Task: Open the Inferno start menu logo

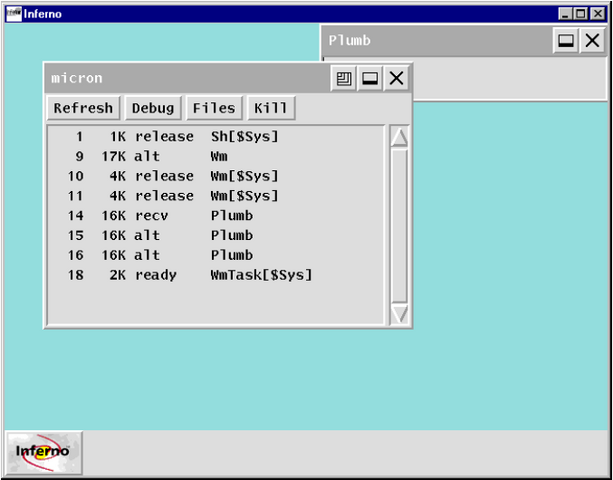Action: point(43,453)
